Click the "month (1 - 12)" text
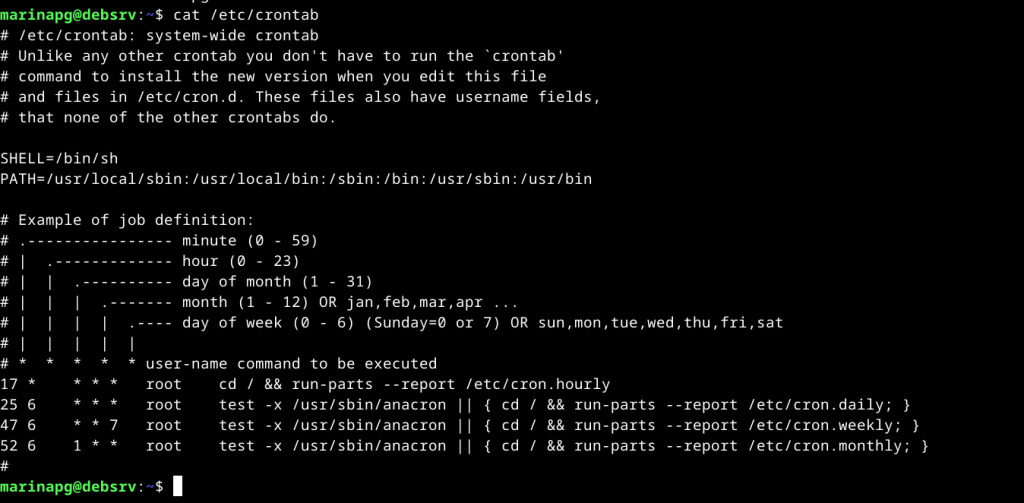 click(x=246, y=302)
